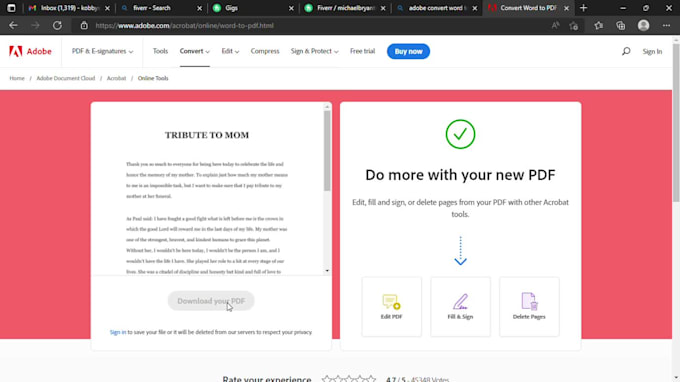The height and width of the screenshot is (382, 680).
Task: Click the TRIBUTE TO MOM document preview
Action: point(207,189)
